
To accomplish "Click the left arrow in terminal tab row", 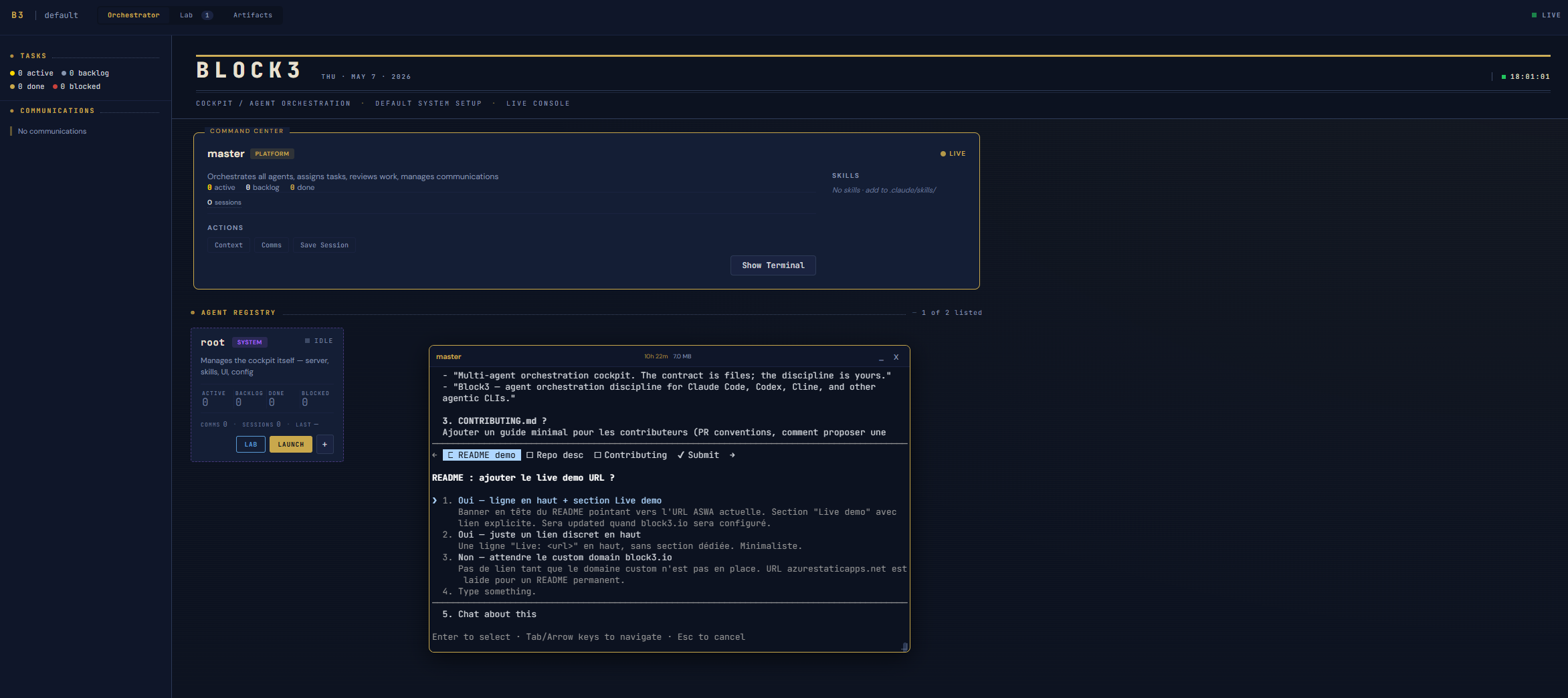I will coord(435,455).
